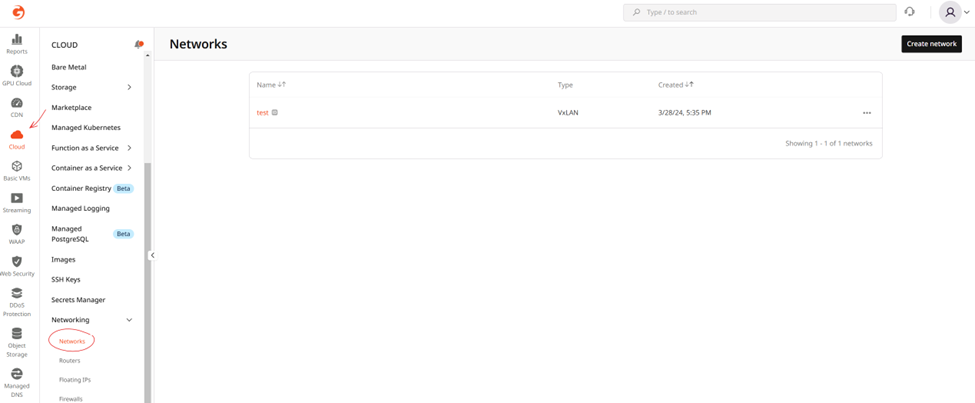Click the Type column header
Screen dimensions: 975x403
(565, 85)
